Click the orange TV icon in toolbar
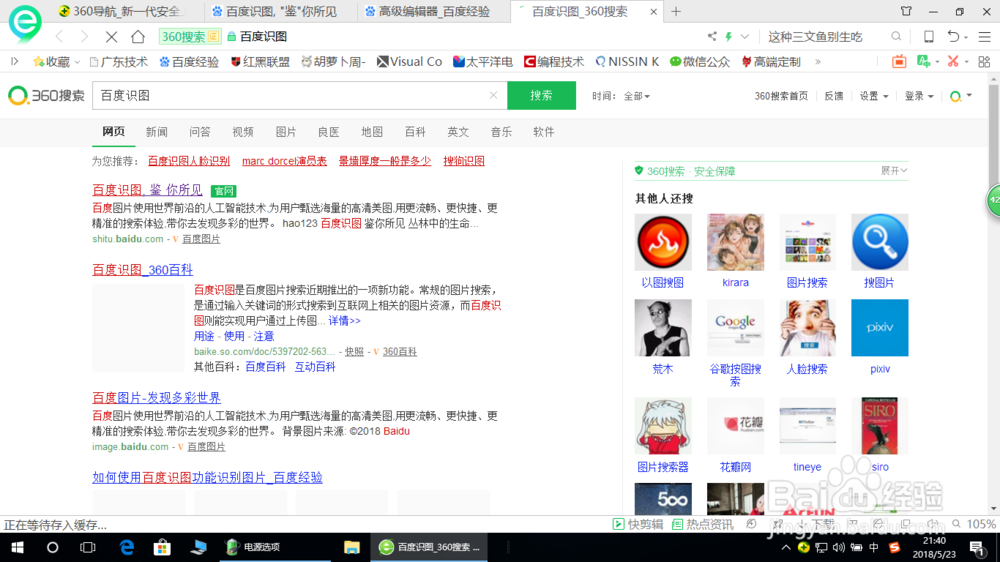Viewport: 1000px width, 562px height. pyautogui.click(x=899, y=62)
